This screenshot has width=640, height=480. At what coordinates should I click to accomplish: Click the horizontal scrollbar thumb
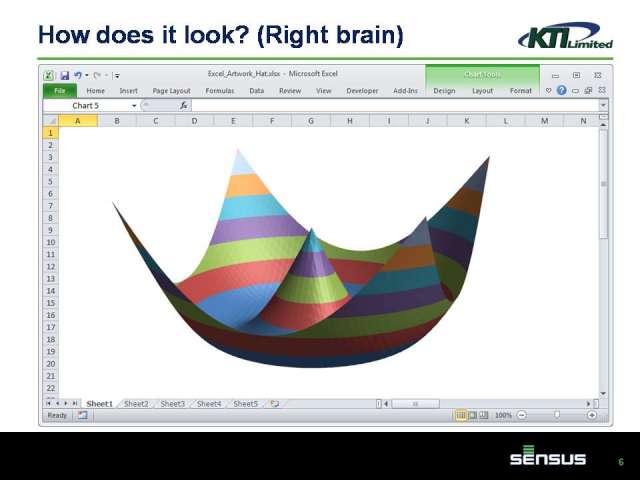coord(416,404)
